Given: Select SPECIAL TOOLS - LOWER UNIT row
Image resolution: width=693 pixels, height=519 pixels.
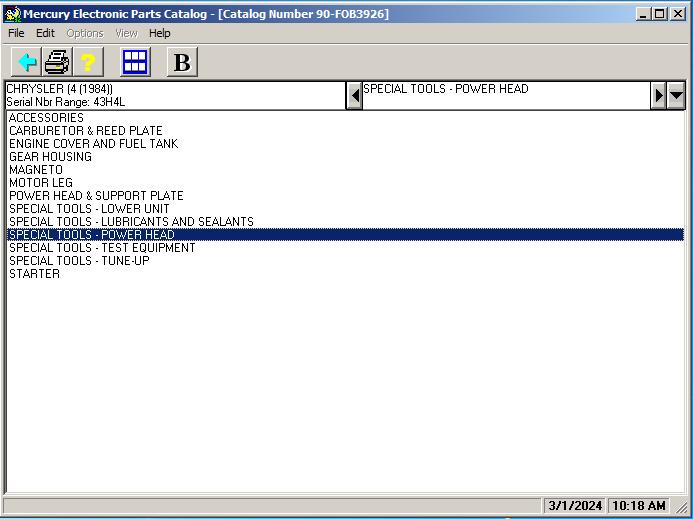Looking at the screenshot, I should pyautogui.click(x=346, y=209).
